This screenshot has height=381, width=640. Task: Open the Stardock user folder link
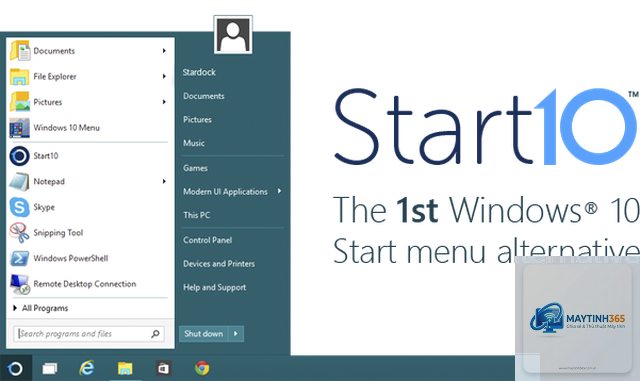[199, 72]
